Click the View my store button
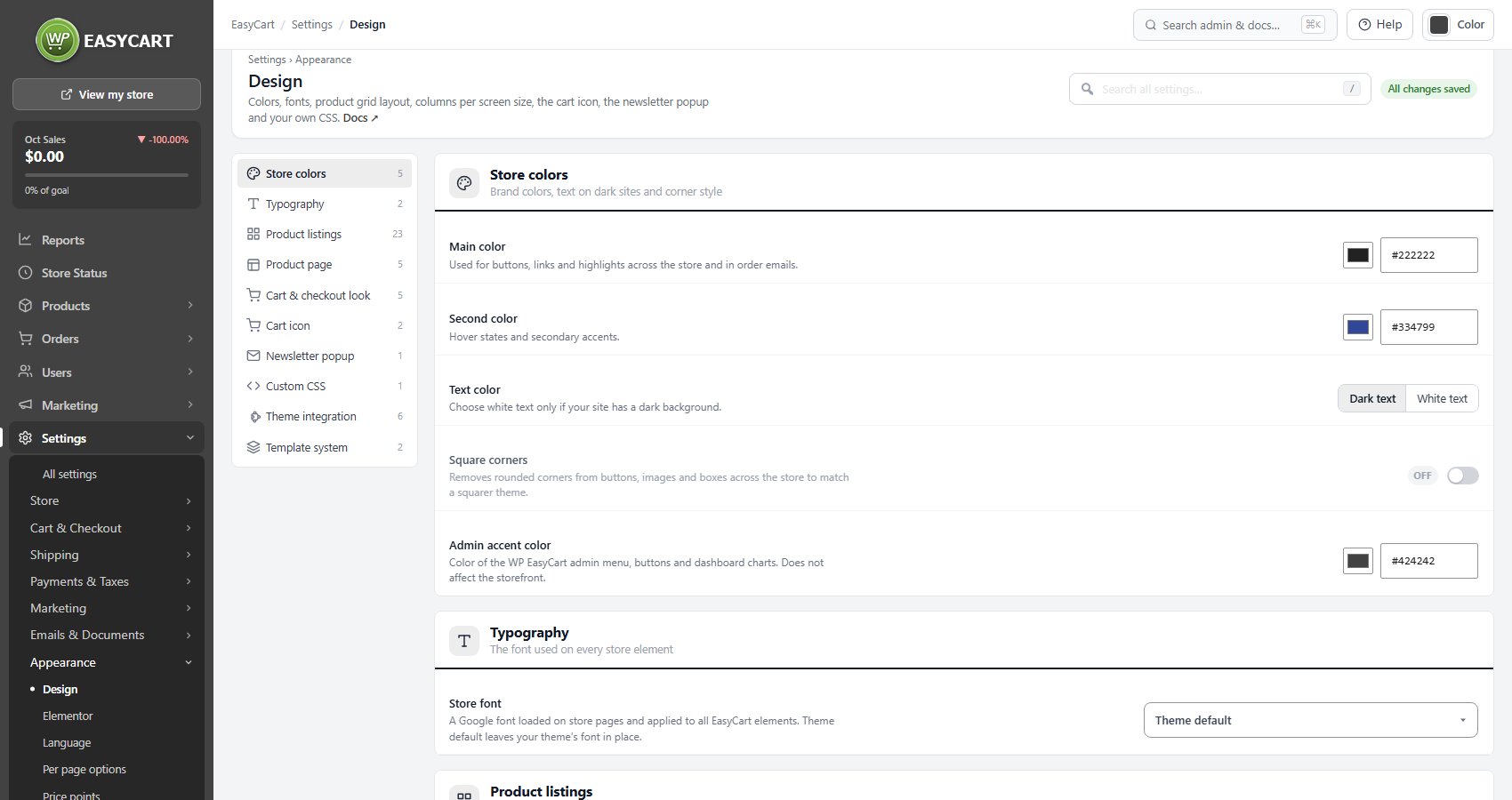The height and width of the screenshot is (800, 1512). pyautogui.click(x=107, y=94)
